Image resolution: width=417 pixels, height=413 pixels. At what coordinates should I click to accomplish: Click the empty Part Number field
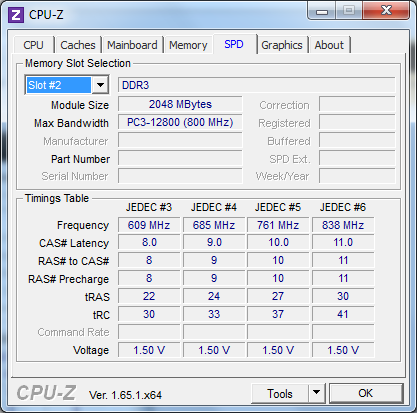pos(180,158)
